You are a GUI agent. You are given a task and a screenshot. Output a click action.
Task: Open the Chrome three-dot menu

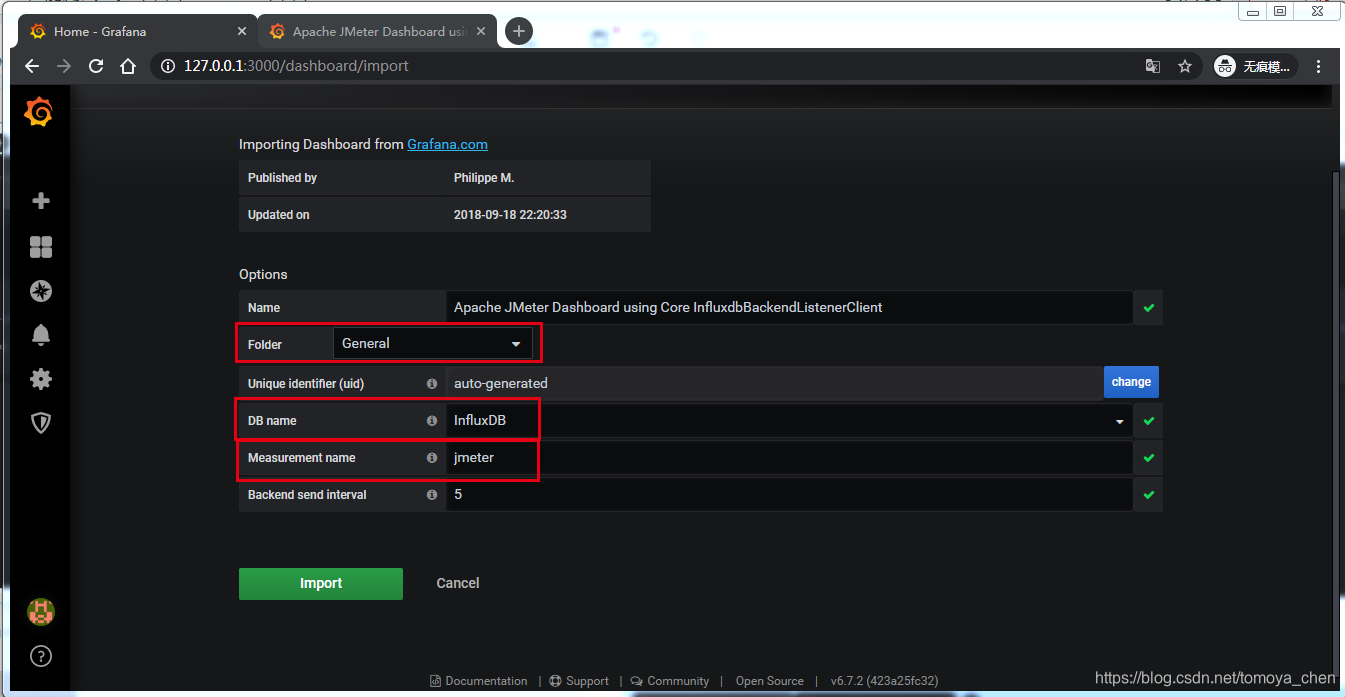[1320, 66]
